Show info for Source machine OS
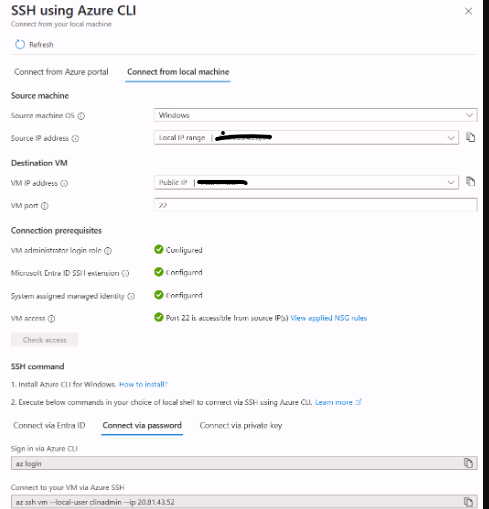 pyautogui.click(x=81, y=116)
